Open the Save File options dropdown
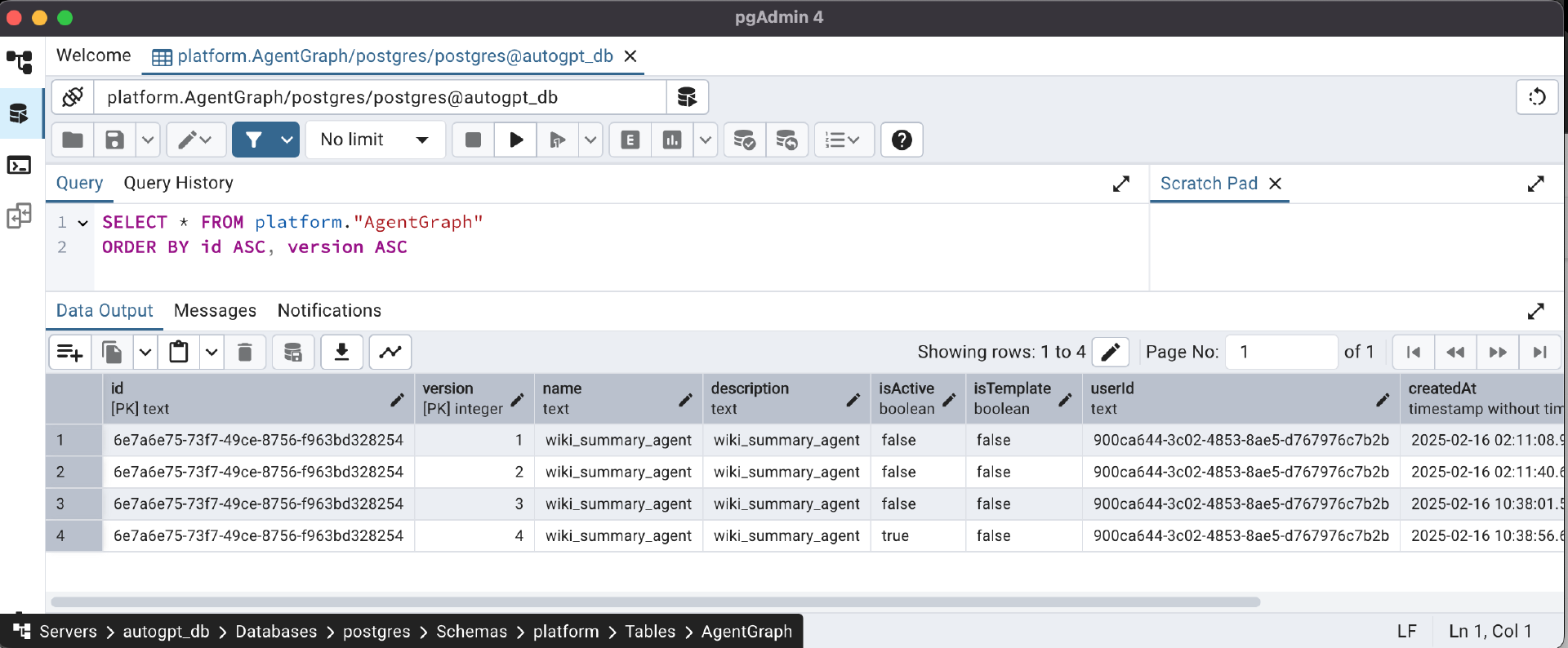The image size is (1568, 648). pos(148,140)
